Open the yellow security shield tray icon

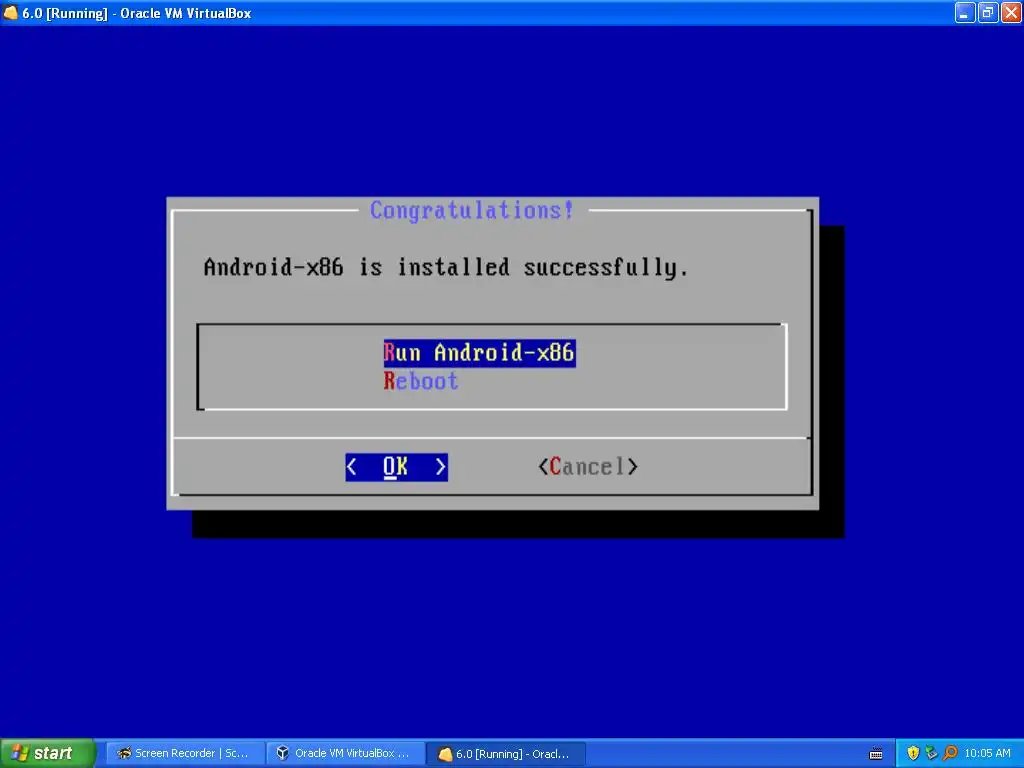(x=913, y=753)
